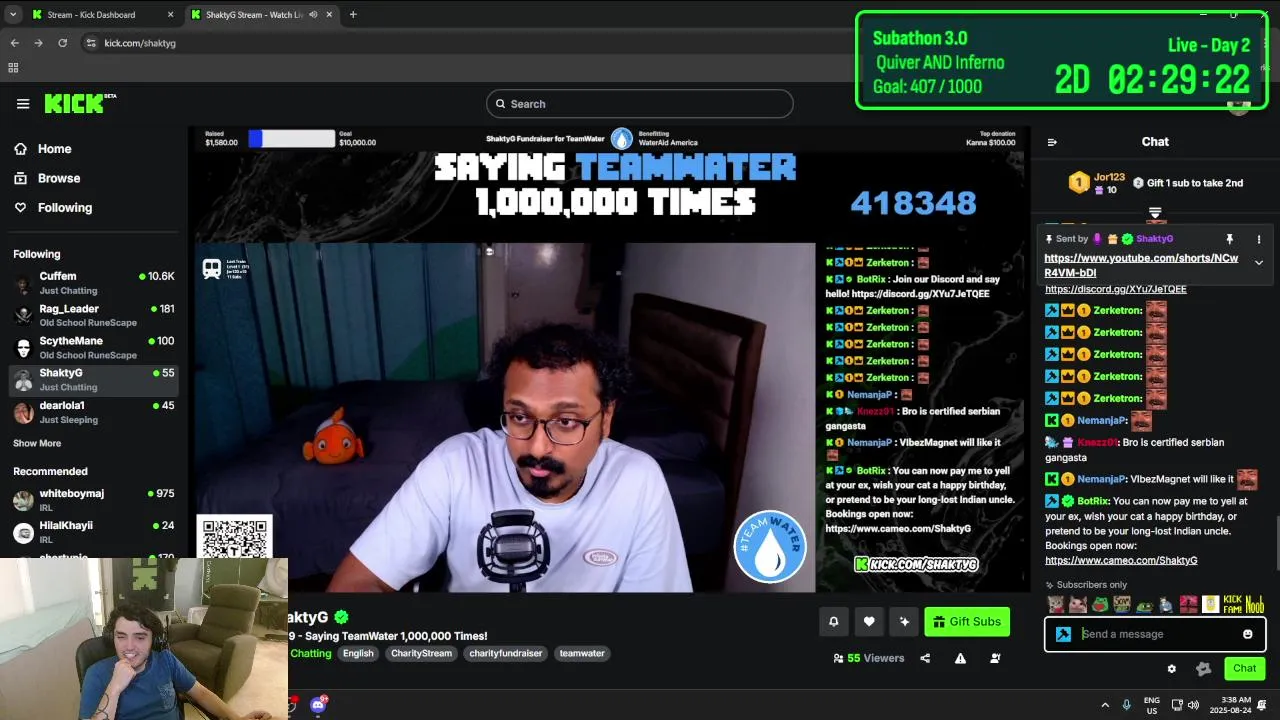
Task: Show hidden system tray icons
Action: pyautogui.click(x=1105, y=705)
